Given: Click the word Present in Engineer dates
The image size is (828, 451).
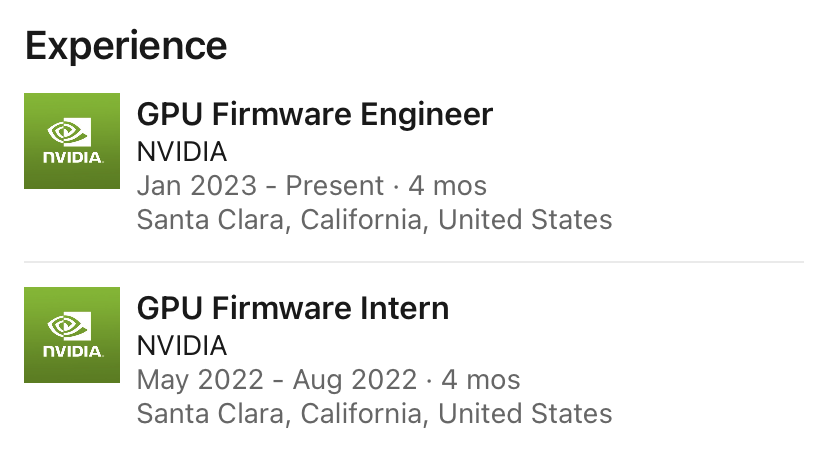Looking at the screenshot, I should click(334, 186).
